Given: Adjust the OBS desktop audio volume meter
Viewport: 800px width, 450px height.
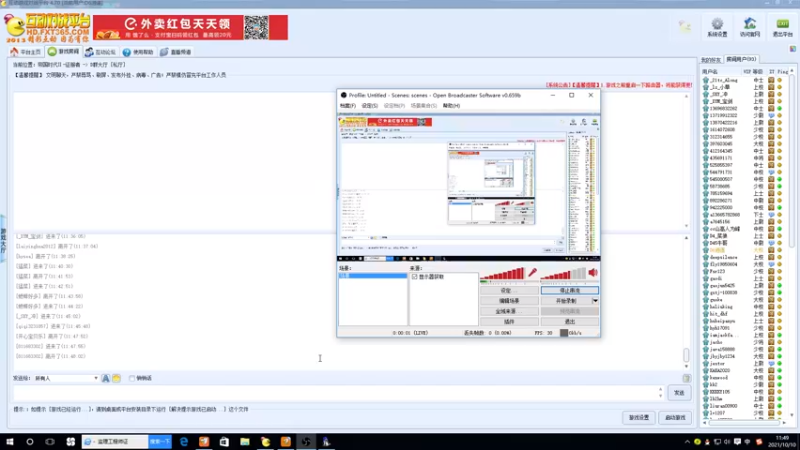Looking at the screenshot, I should (563, 274).
